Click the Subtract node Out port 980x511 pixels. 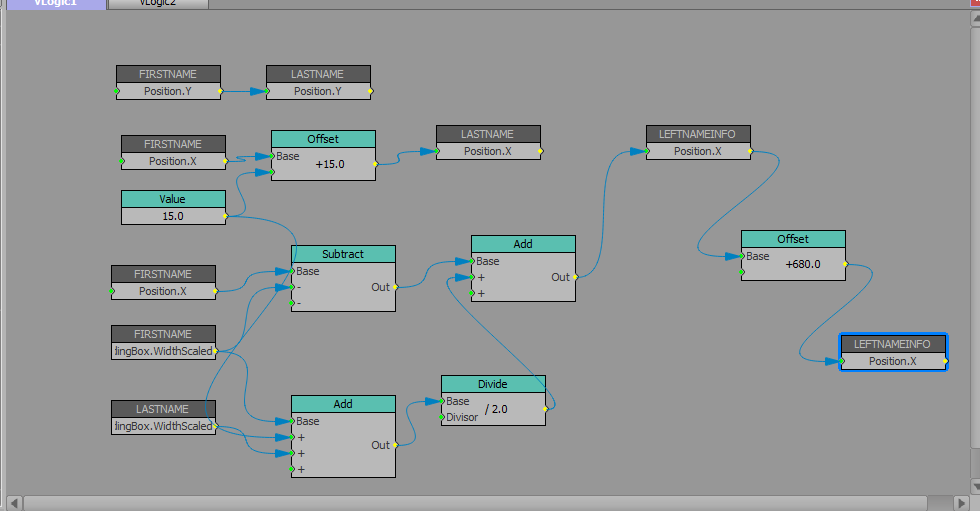click(x=396, y=287)
